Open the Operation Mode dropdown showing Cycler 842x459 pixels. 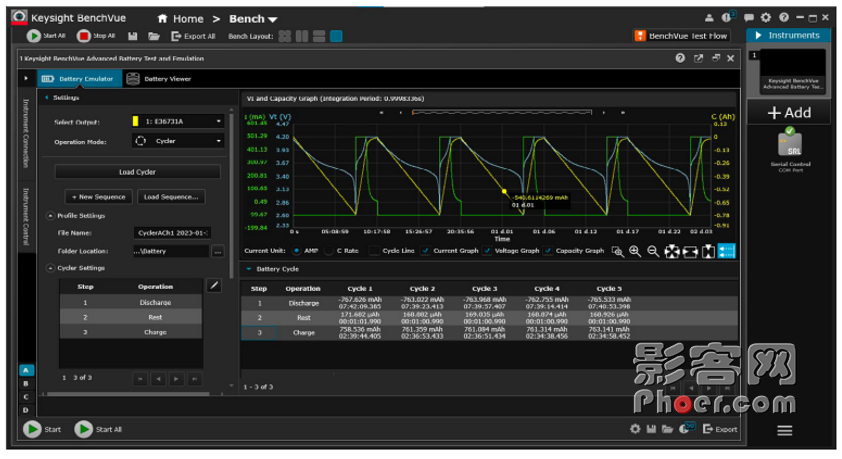point(178,141)
